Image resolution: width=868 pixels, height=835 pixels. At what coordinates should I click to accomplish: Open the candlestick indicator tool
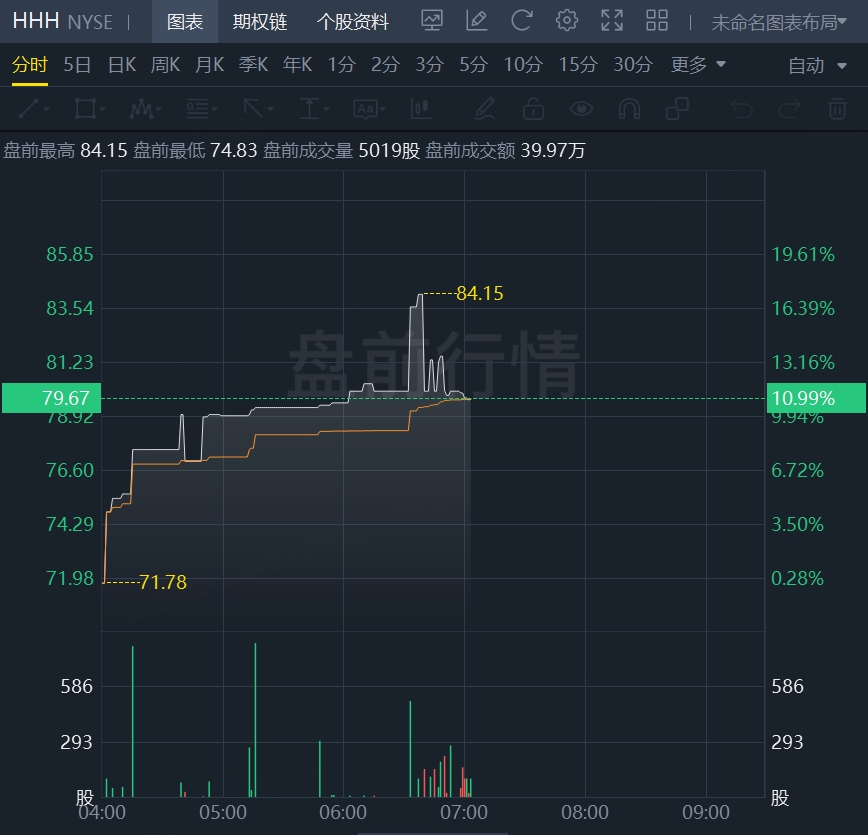[421, 109]
